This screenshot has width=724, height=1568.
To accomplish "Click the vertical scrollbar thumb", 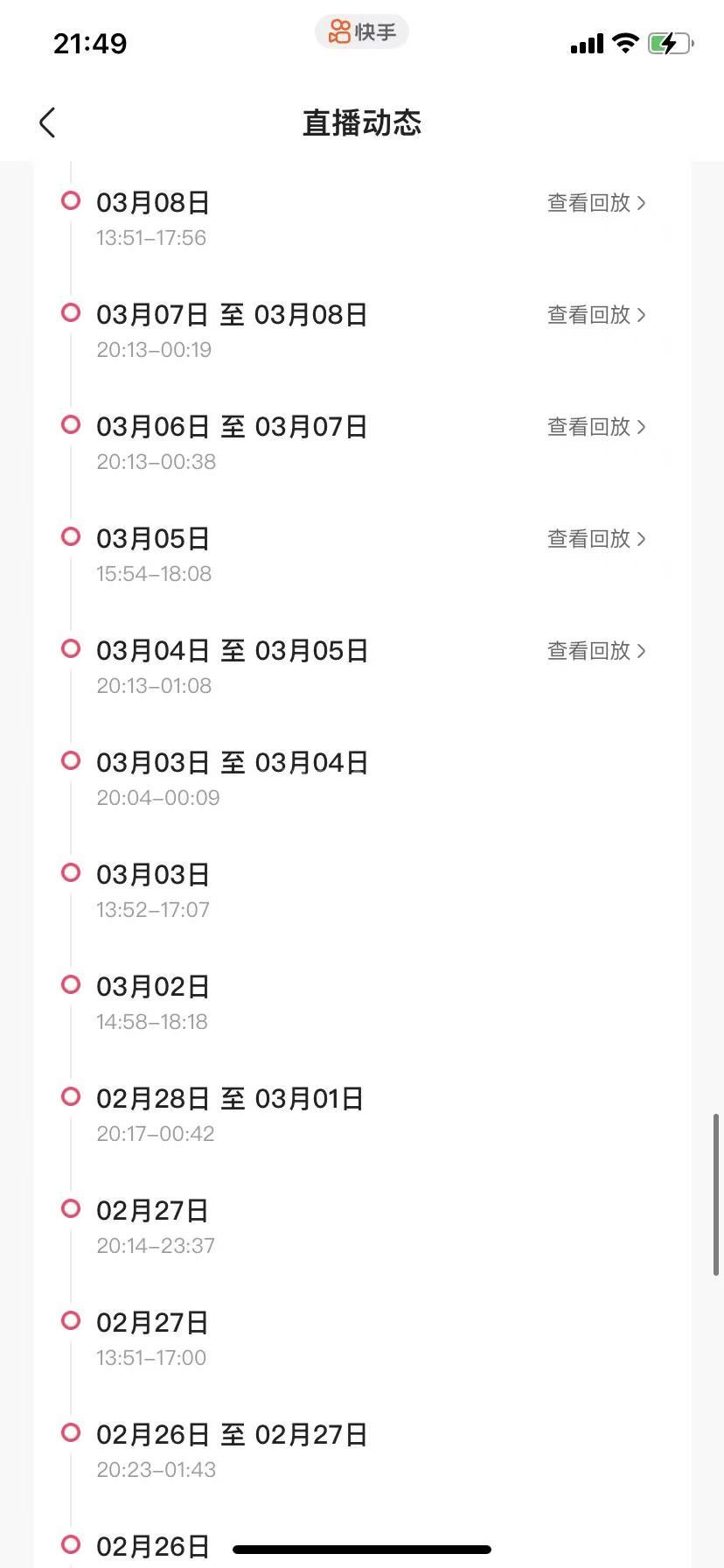I will coord(717,1193).
